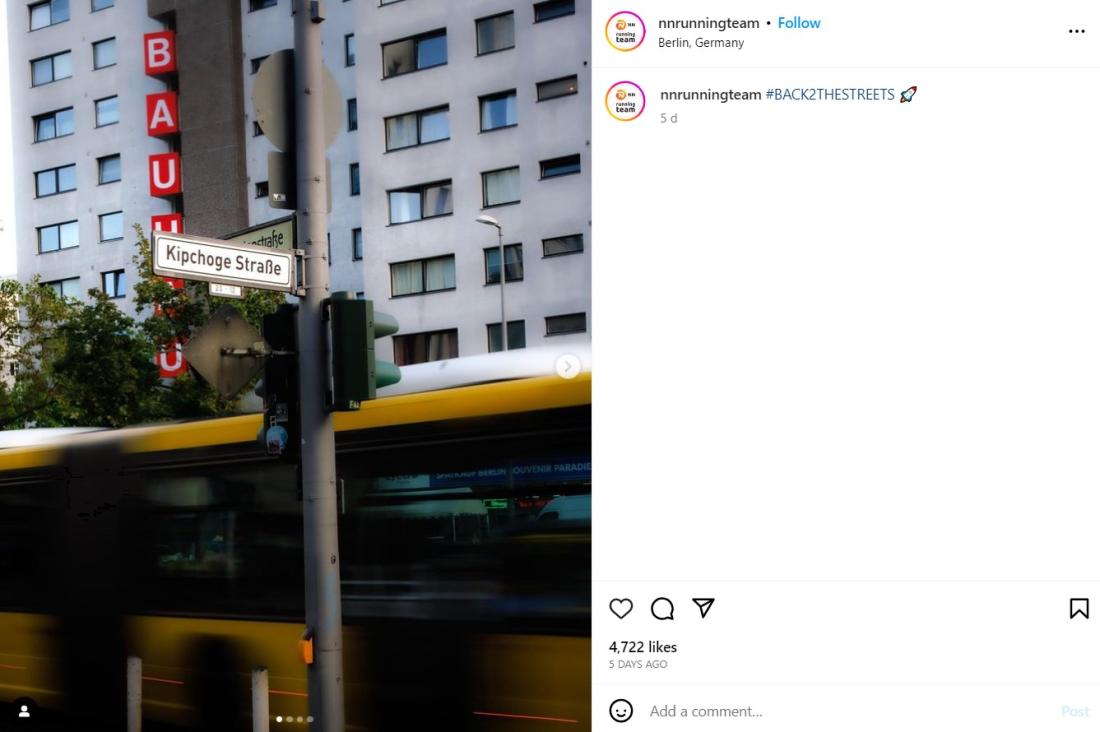Click nnrunningteam avatar beside the caption
Viewport: 1100px width, 732px height.
[x=625, y=101]
